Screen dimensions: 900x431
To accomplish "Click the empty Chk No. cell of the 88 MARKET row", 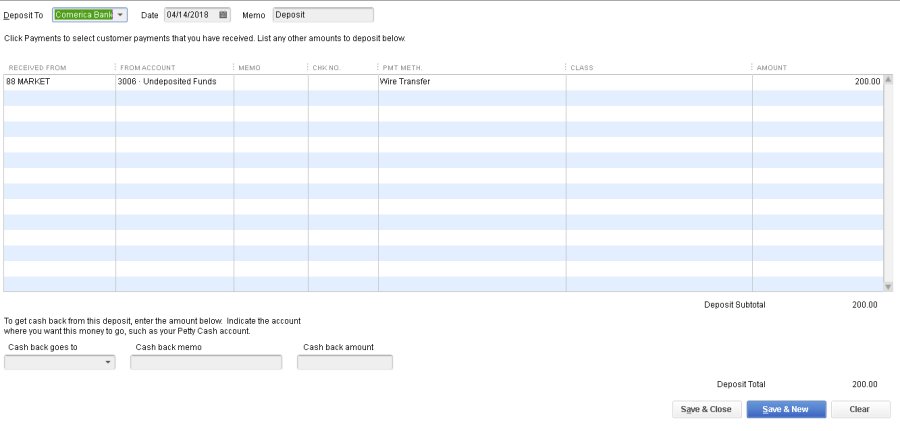I will coord(343,82).
